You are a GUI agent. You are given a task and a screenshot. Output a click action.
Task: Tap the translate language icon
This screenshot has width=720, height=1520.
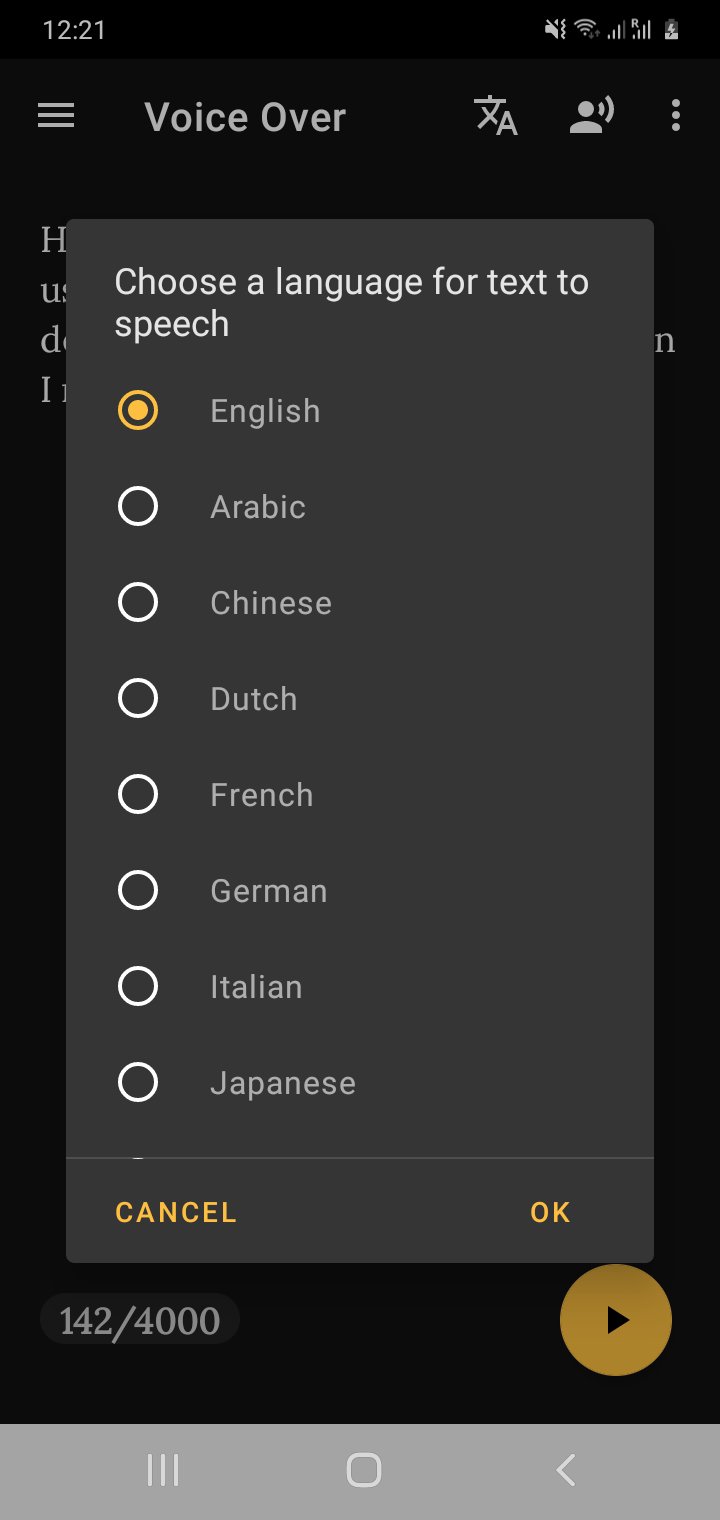(495, 117)
